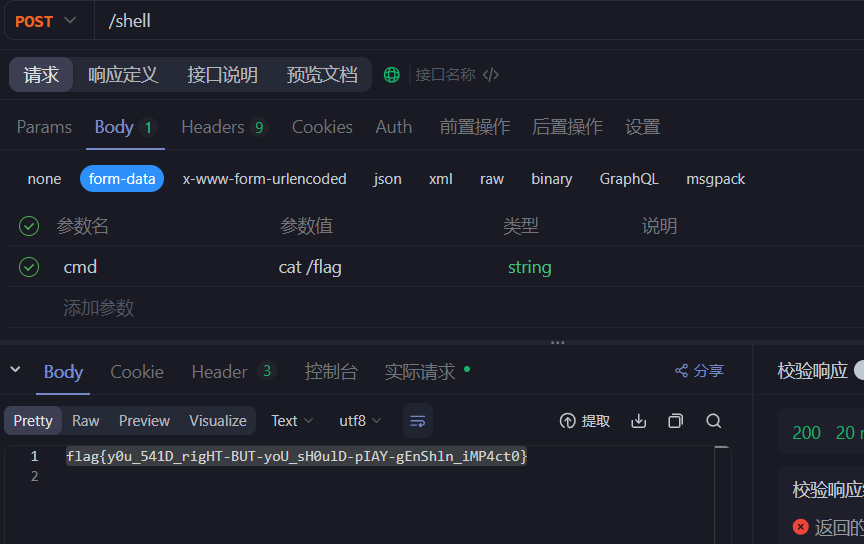Open the Headers 9 tab

click(x=223, y=127)
